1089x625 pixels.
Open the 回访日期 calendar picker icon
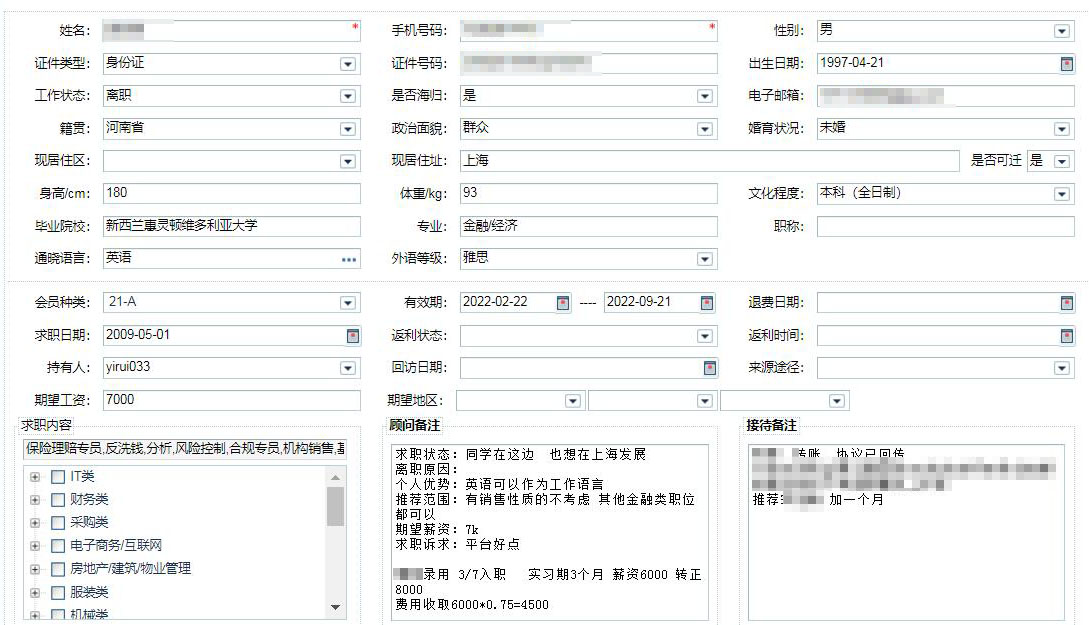(710, 368)
